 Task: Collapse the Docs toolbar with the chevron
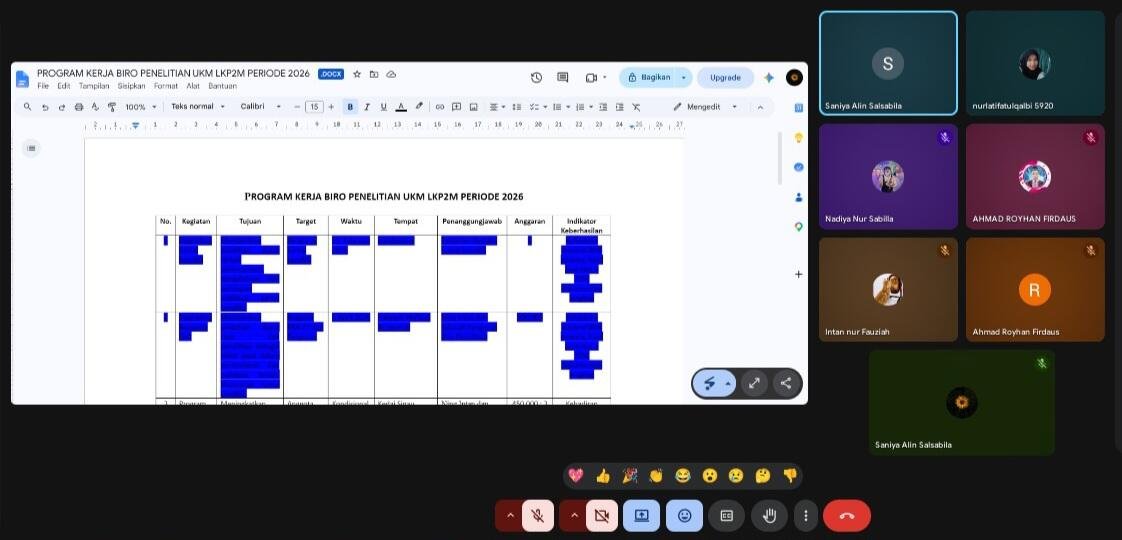pos(760,107)
